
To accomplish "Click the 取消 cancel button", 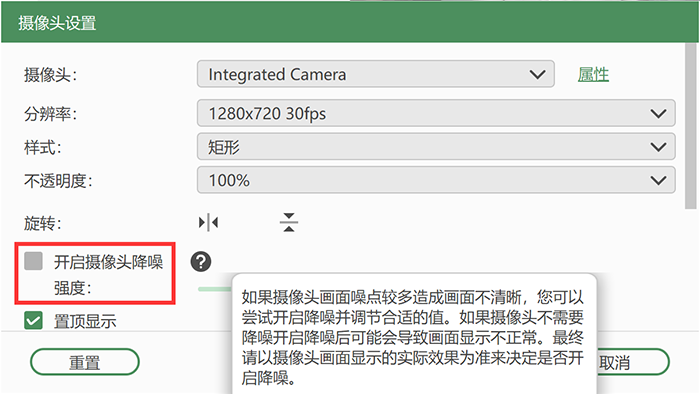I will (633, 362).
